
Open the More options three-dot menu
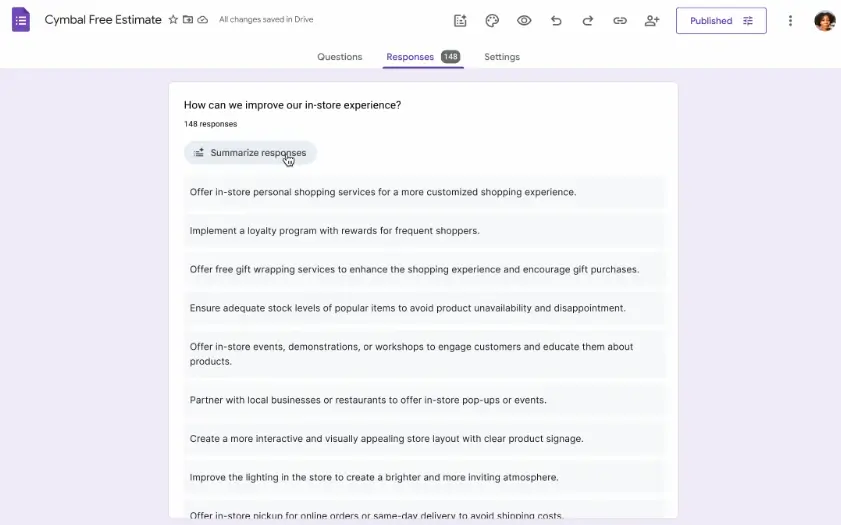coord(790,21)
